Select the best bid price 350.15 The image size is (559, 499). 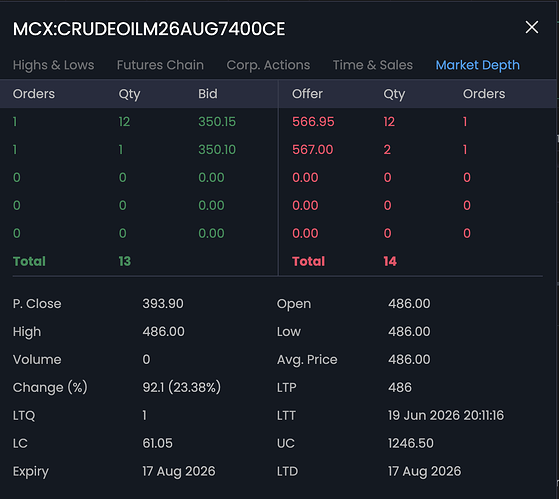pyautogui.click(x=217, y=122)
